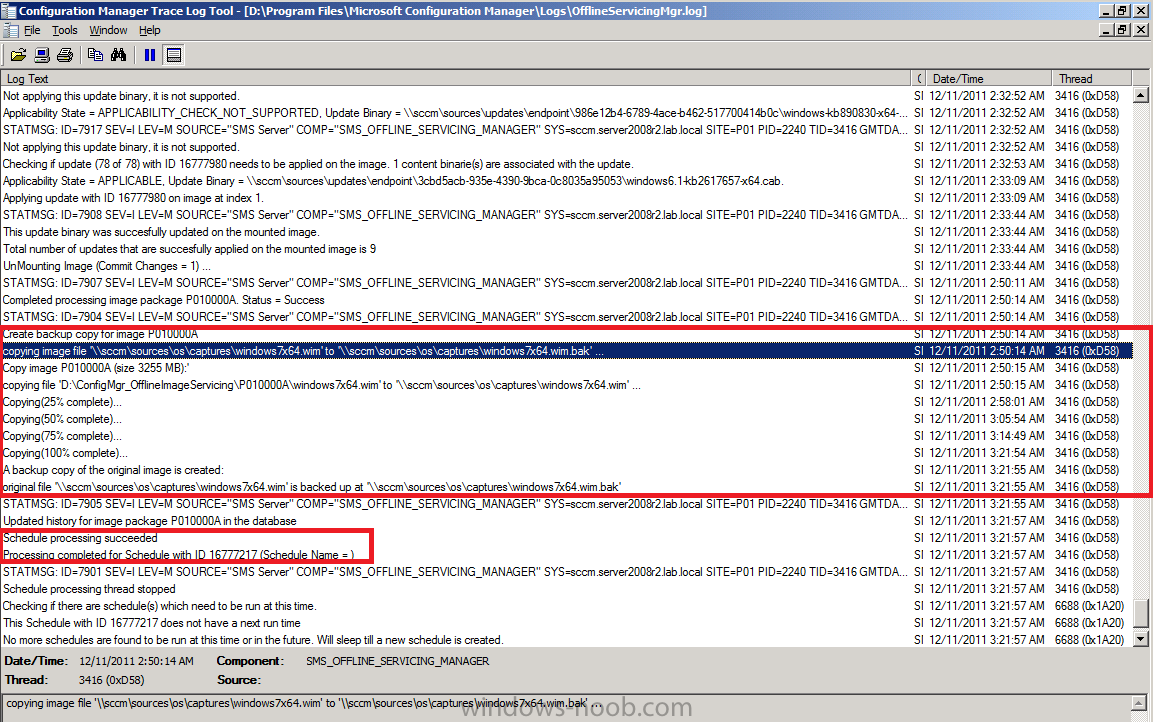Screen dimensions: 1153x722
Task: Click the Open on Server computer icon
Action: (42, 55)
